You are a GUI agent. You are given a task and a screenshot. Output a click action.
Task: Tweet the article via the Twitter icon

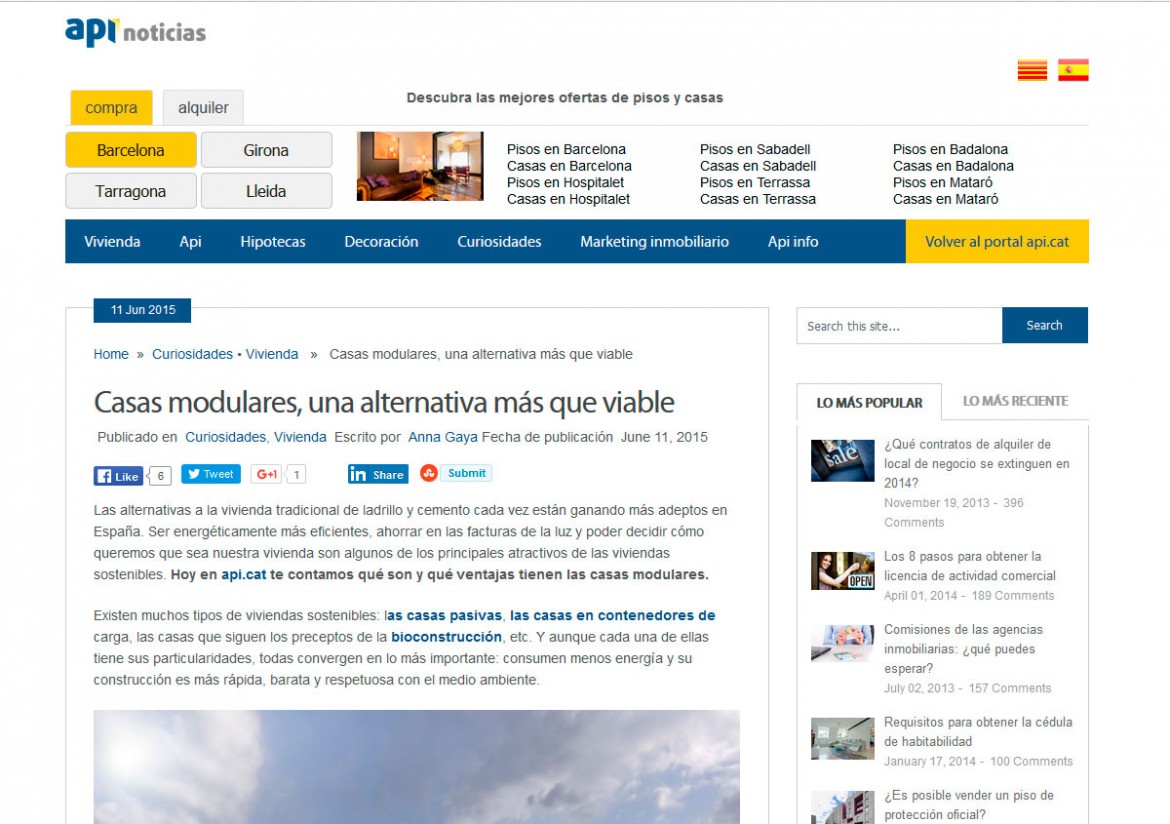[x=210, y=475]
